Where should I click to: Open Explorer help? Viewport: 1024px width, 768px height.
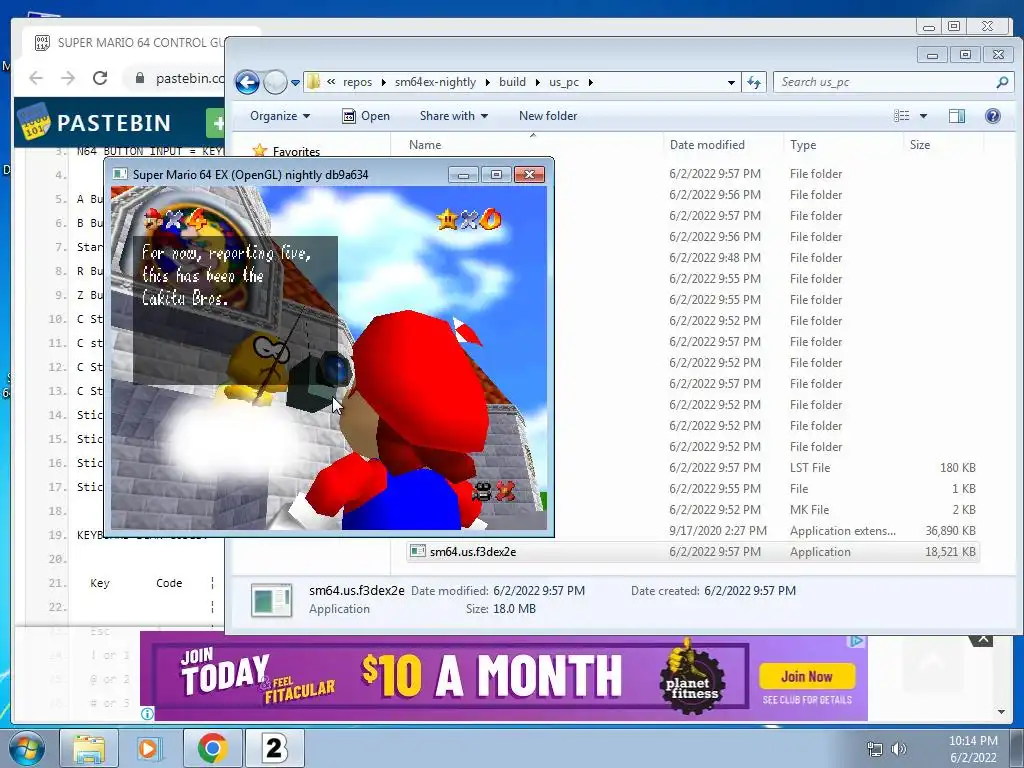pyautogui.click(x=993, y=116)
